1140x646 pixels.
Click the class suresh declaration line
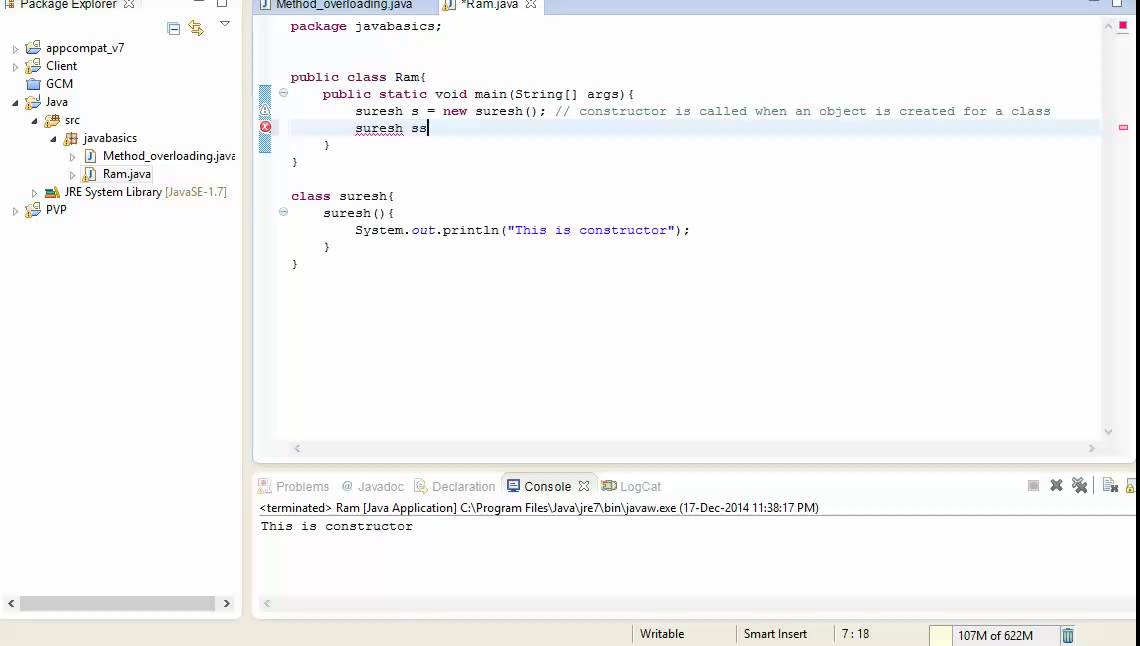point(342,196)
